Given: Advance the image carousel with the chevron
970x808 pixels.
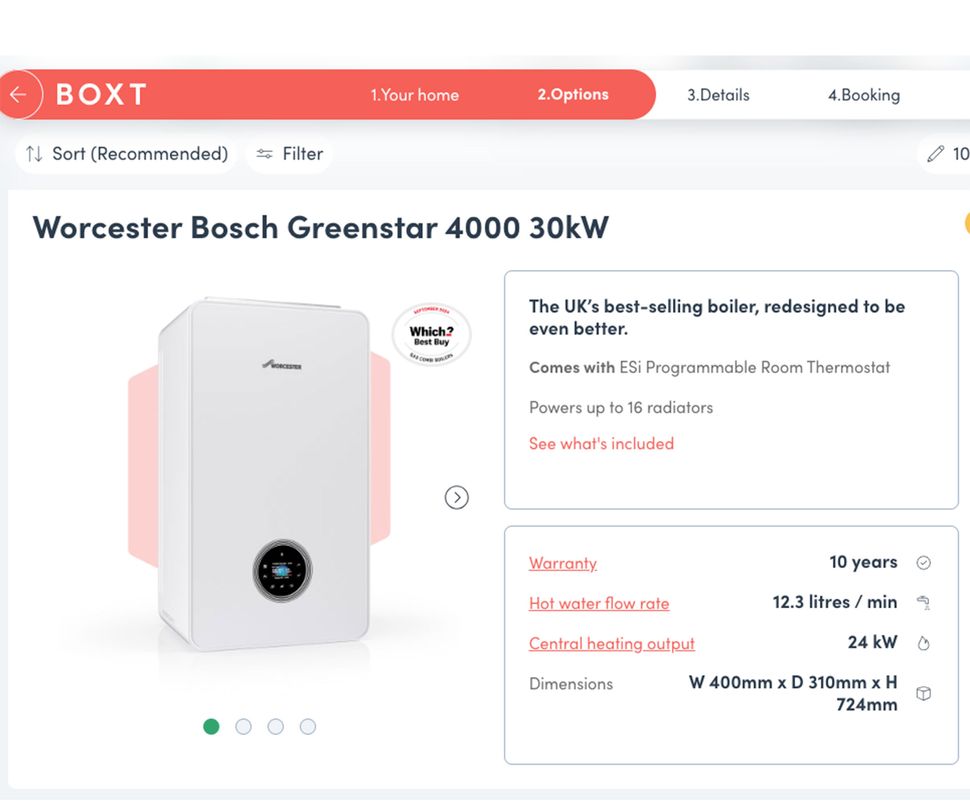Looking at the screenshot, I should tap(457, 497).
